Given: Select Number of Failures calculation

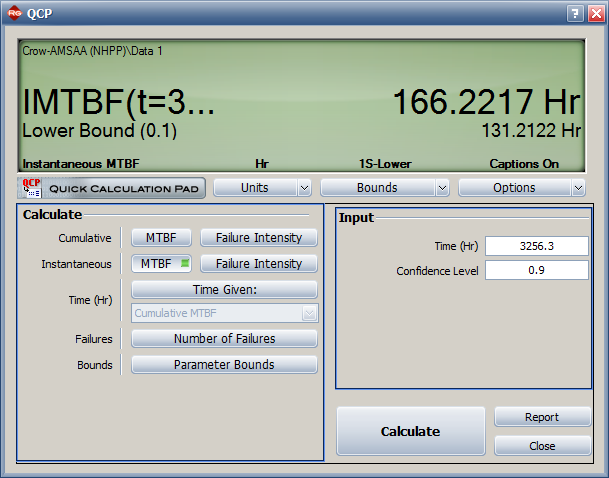Looking at the screenshot, I should pos(224,339).
